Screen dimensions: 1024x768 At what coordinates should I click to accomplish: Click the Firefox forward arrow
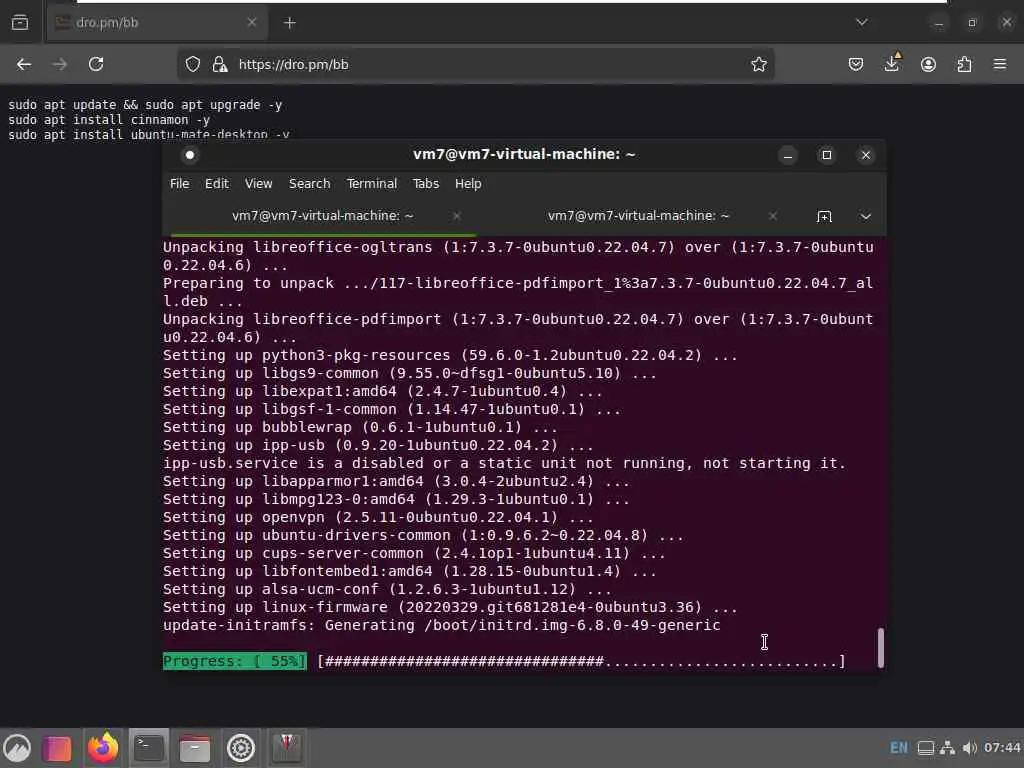pyautogui.click(x=59, y=64)
